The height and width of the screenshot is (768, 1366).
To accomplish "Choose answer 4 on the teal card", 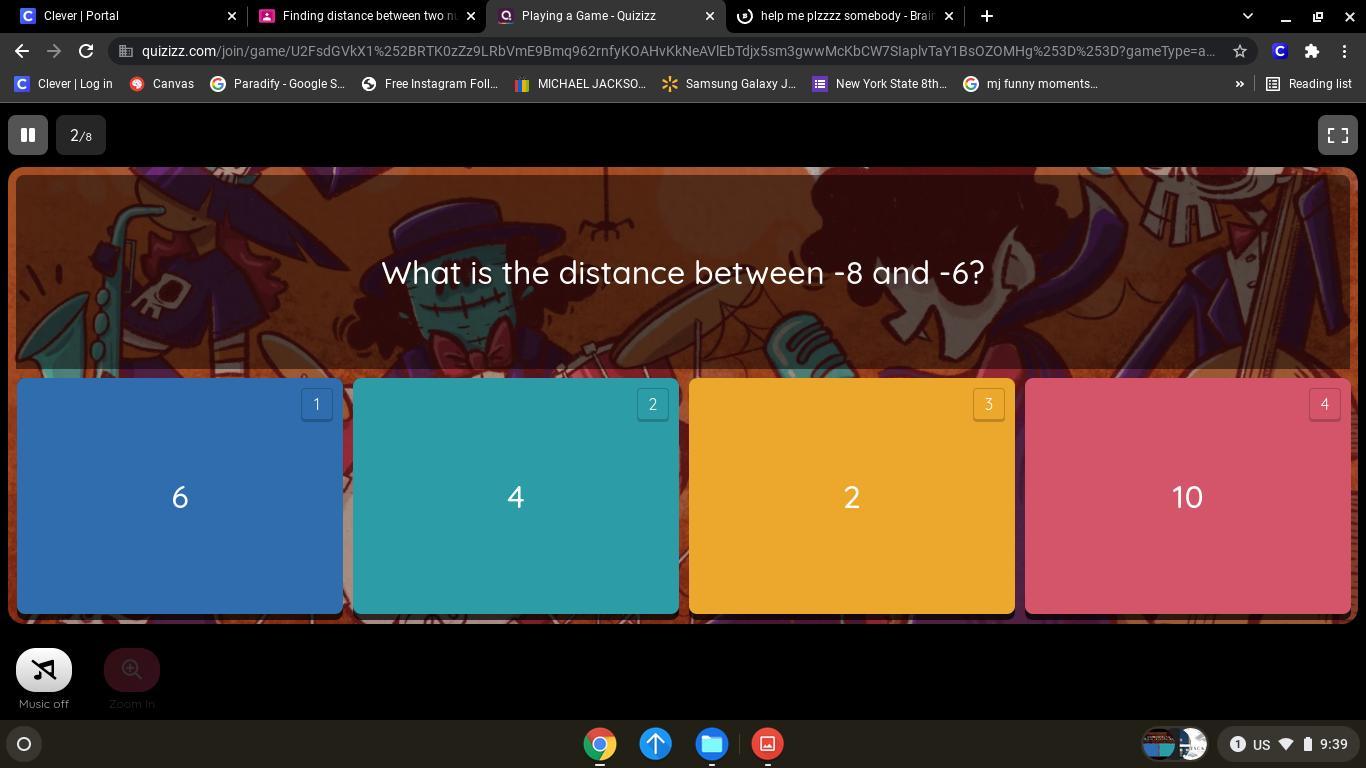I will pyautogui.click(x=516, y=496).
